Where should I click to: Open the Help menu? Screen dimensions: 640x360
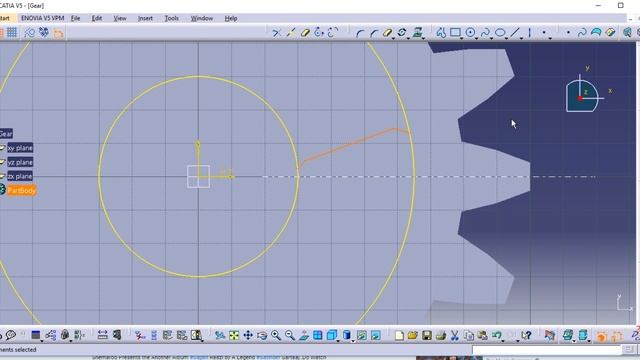pos(231,18)
